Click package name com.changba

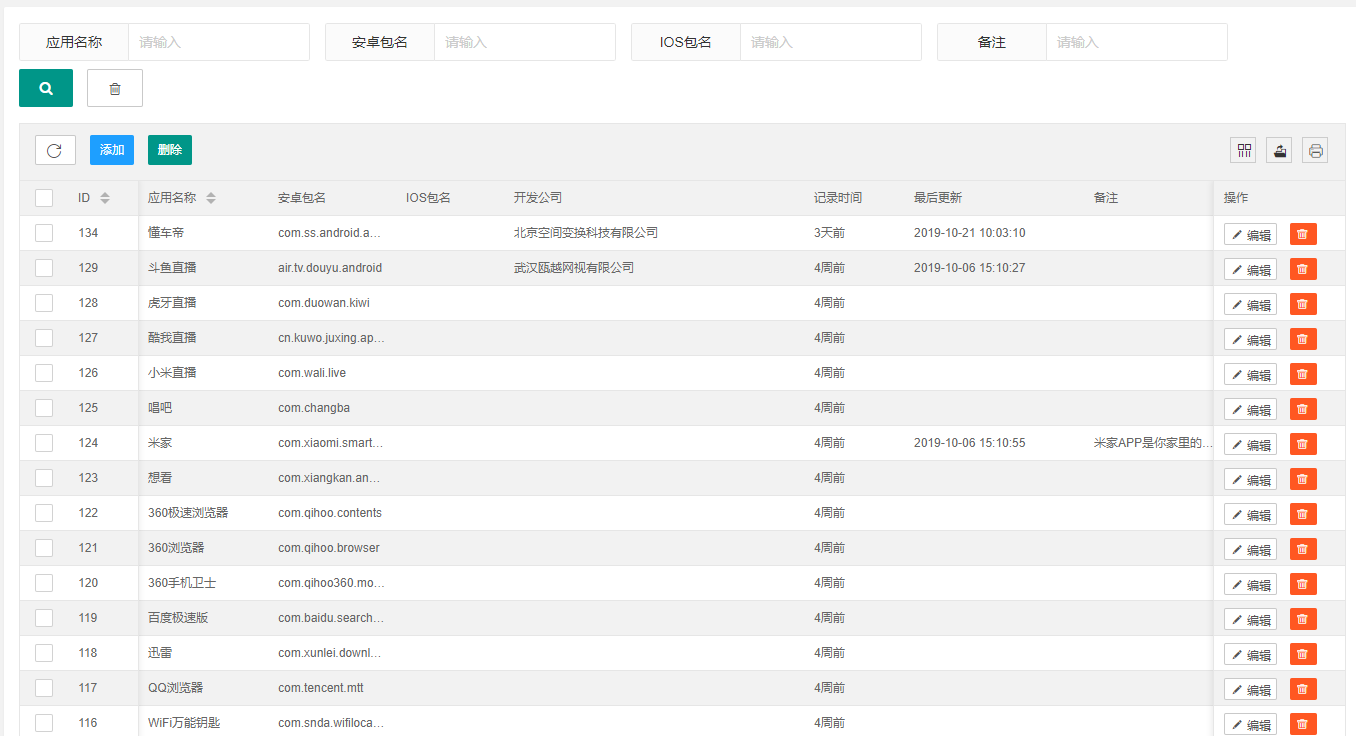click(x=314, y=408)
